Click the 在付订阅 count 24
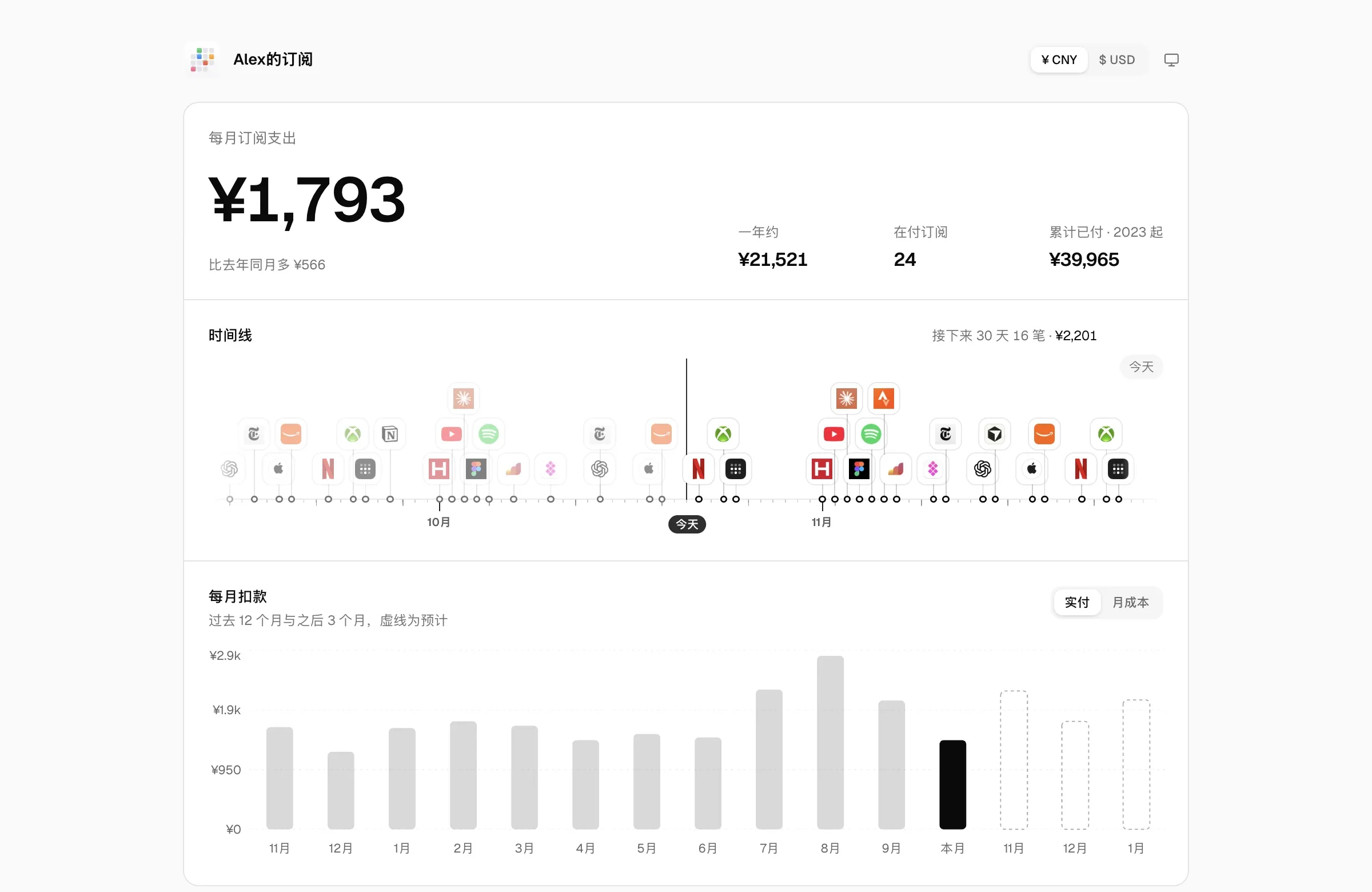This screenshot has width=1372, height=892. [904, 260]
